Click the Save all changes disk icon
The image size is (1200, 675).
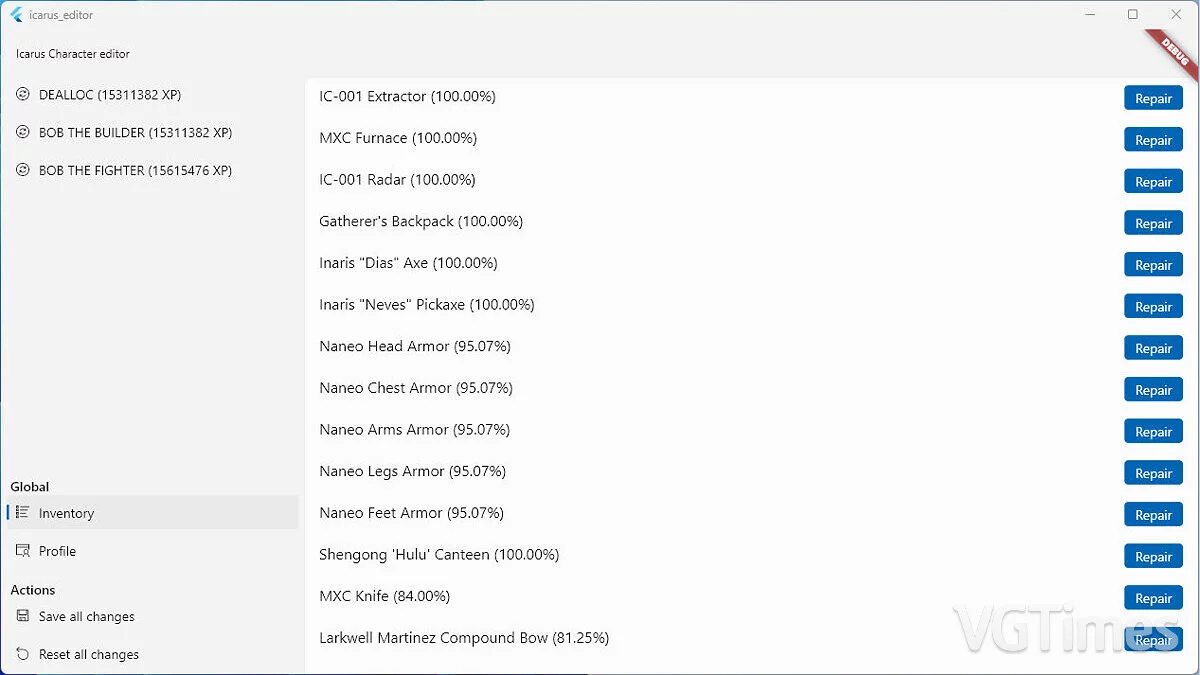pos(22,617)
